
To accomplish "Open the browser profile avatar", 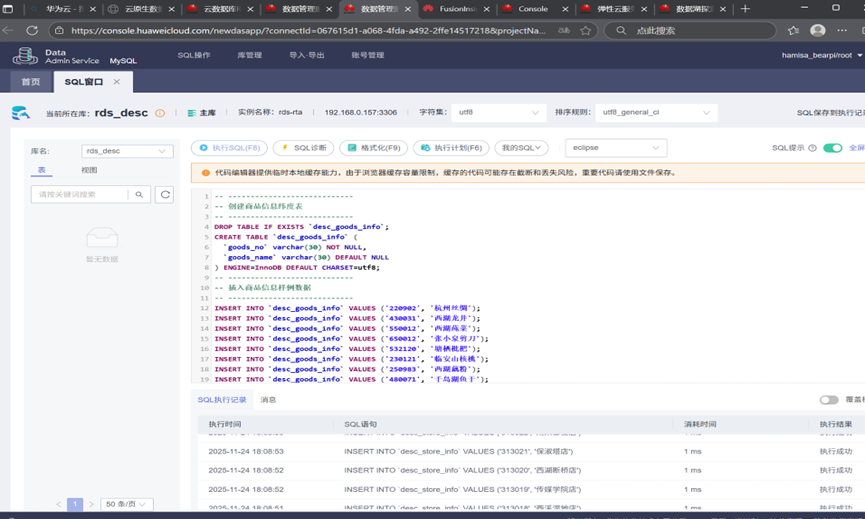I will [x=818, y=31].
